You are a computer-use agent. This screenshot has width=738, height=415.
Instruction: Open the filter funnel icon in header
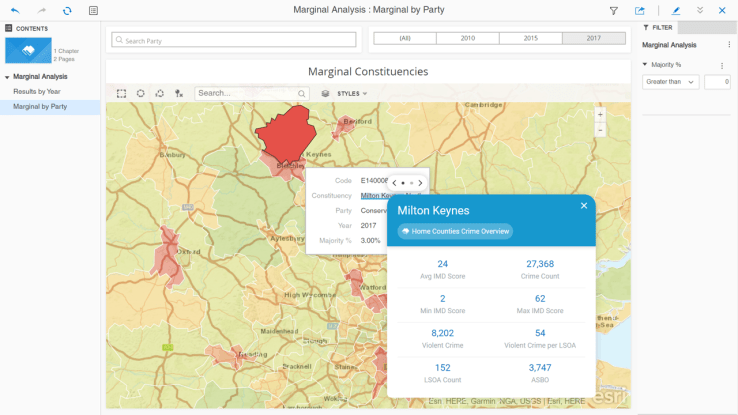click(614, 10)
